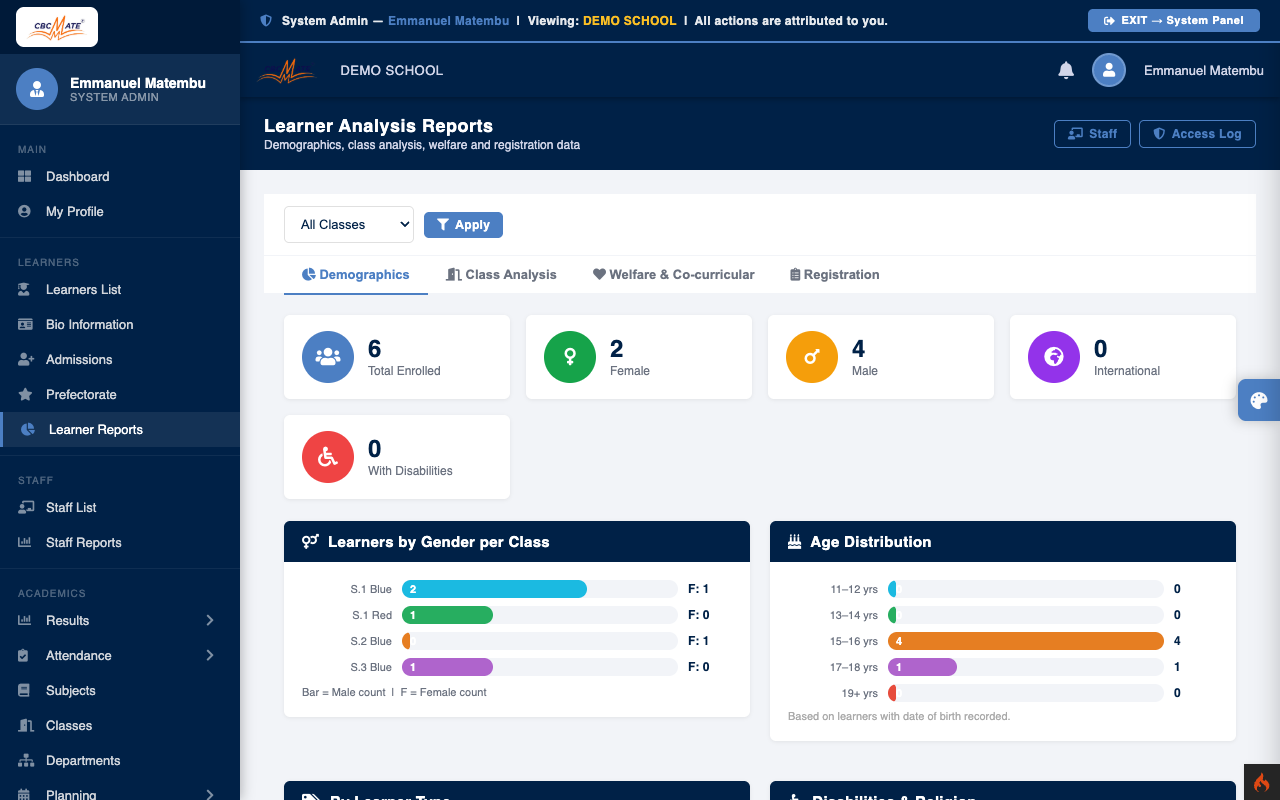Click the Admissions add-user icon
Image resolution: width=1280 pixels, height=800 pixels.
click(x=26, y=359)
